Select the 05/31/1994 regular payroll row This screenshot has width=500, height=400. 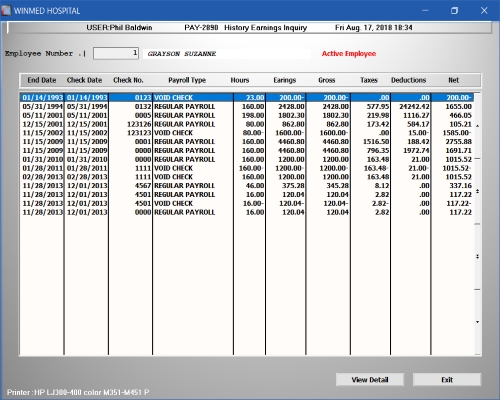247,107
